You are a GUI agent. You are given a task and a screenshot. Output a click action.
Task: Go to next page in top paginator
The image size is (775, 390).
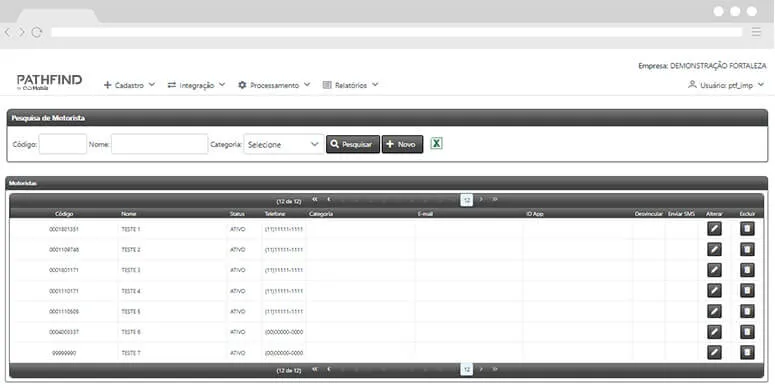(x=481, y=200)
